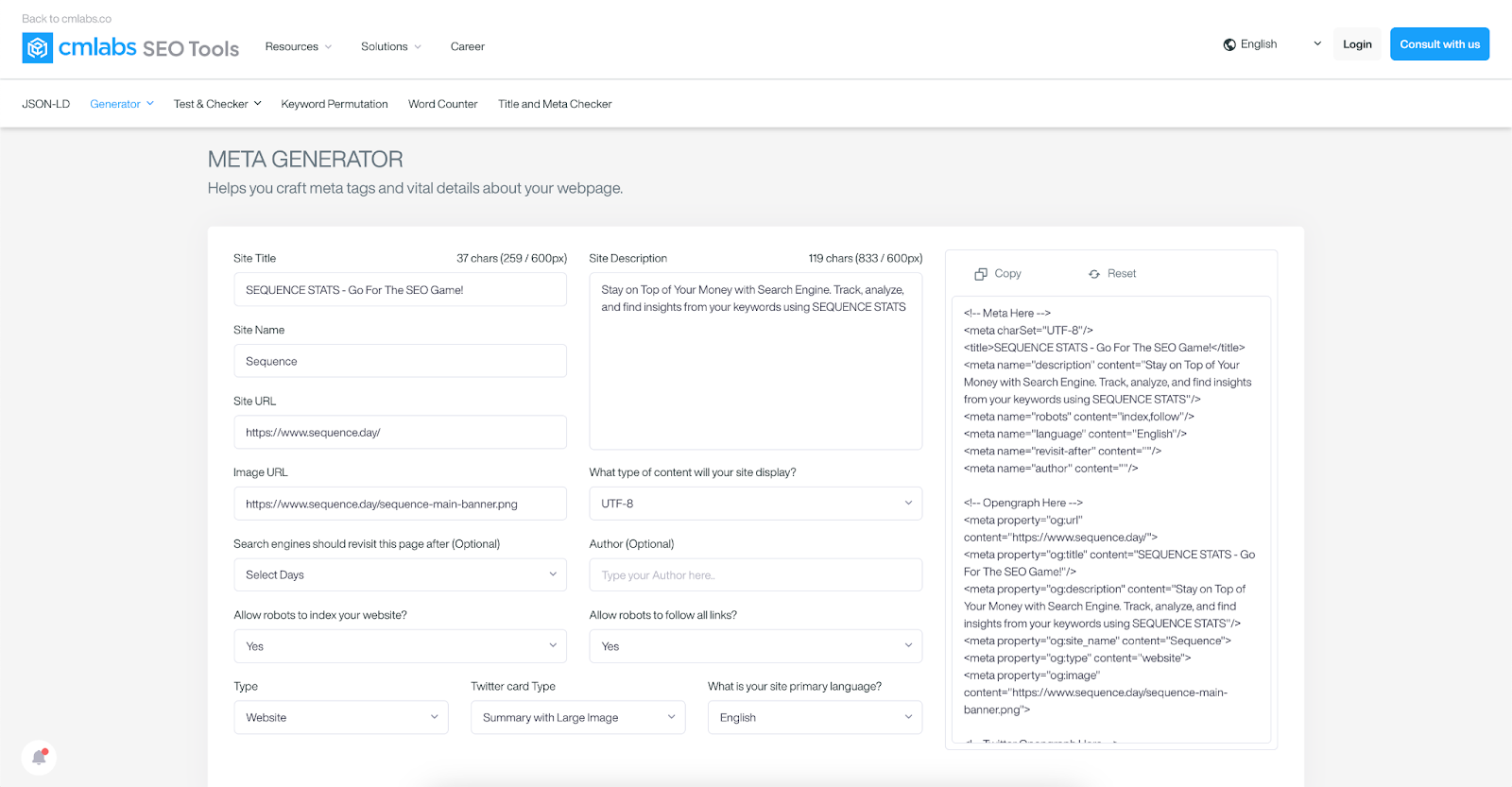This screenshot has height=787, width=1512.
Task: Click the META GENERATOR heading
Action: click(305, 160)
